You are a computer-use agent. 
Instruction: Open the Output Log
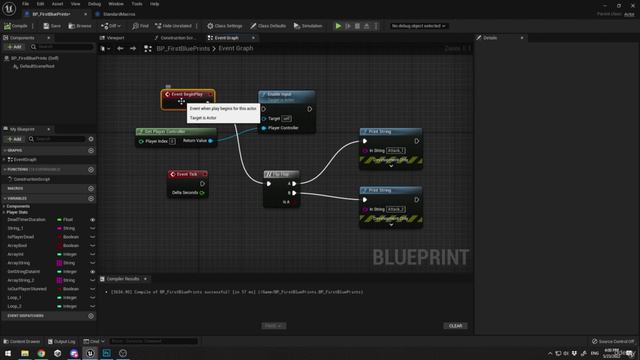click(x=62, y=341)
